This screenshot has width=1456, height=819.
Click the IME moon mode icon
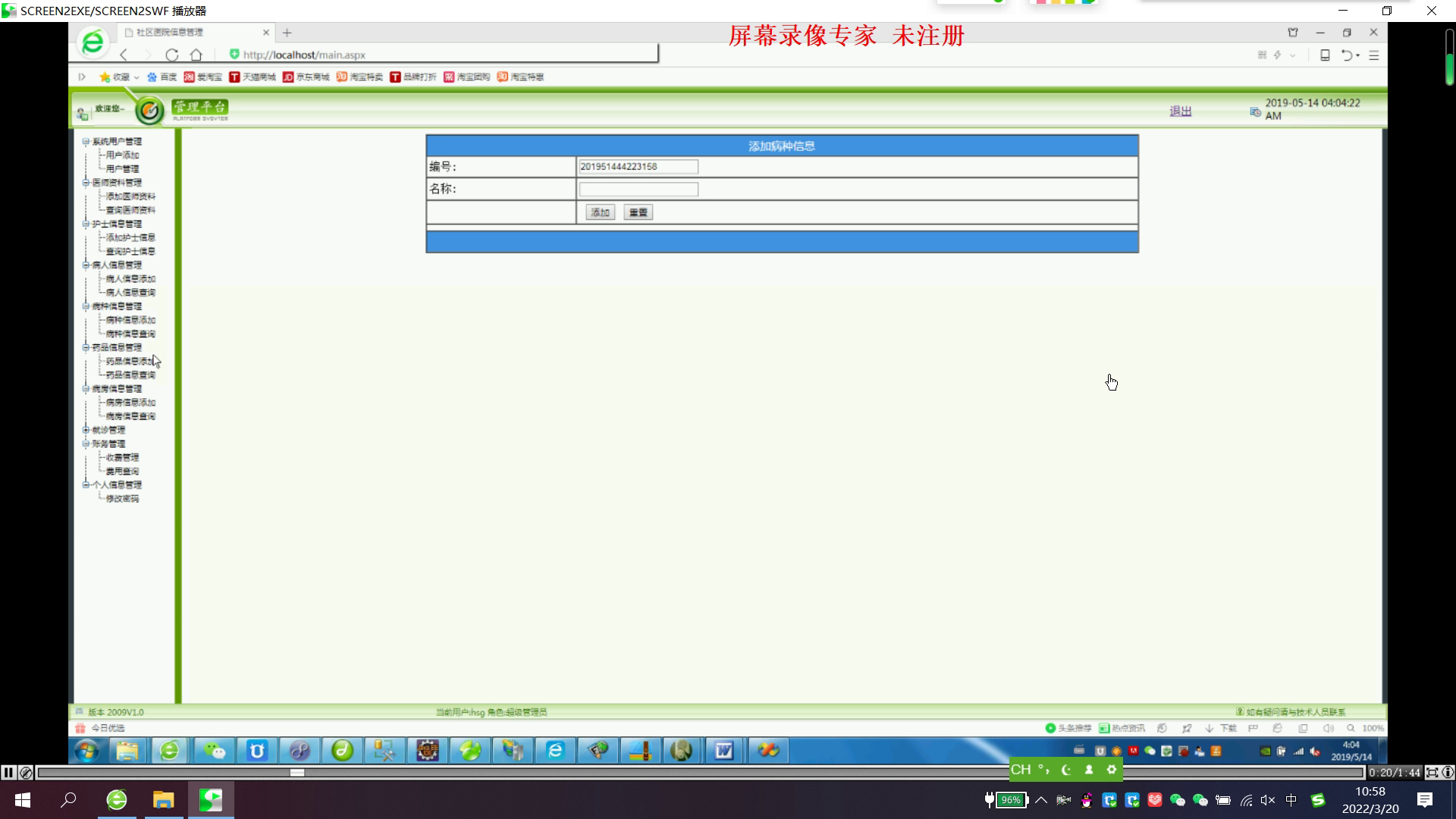[x=1066, y=770]
